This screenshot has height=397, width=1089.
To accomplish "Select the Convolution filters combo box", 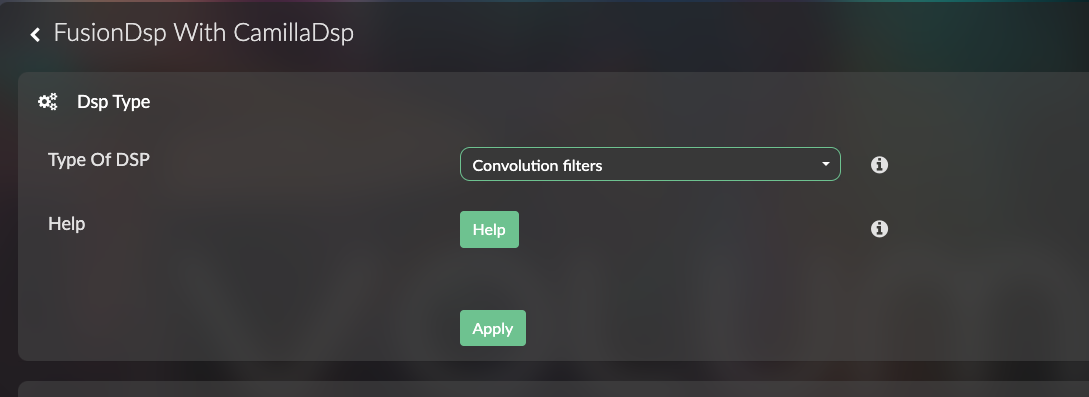I will click(x=650, y=164).
